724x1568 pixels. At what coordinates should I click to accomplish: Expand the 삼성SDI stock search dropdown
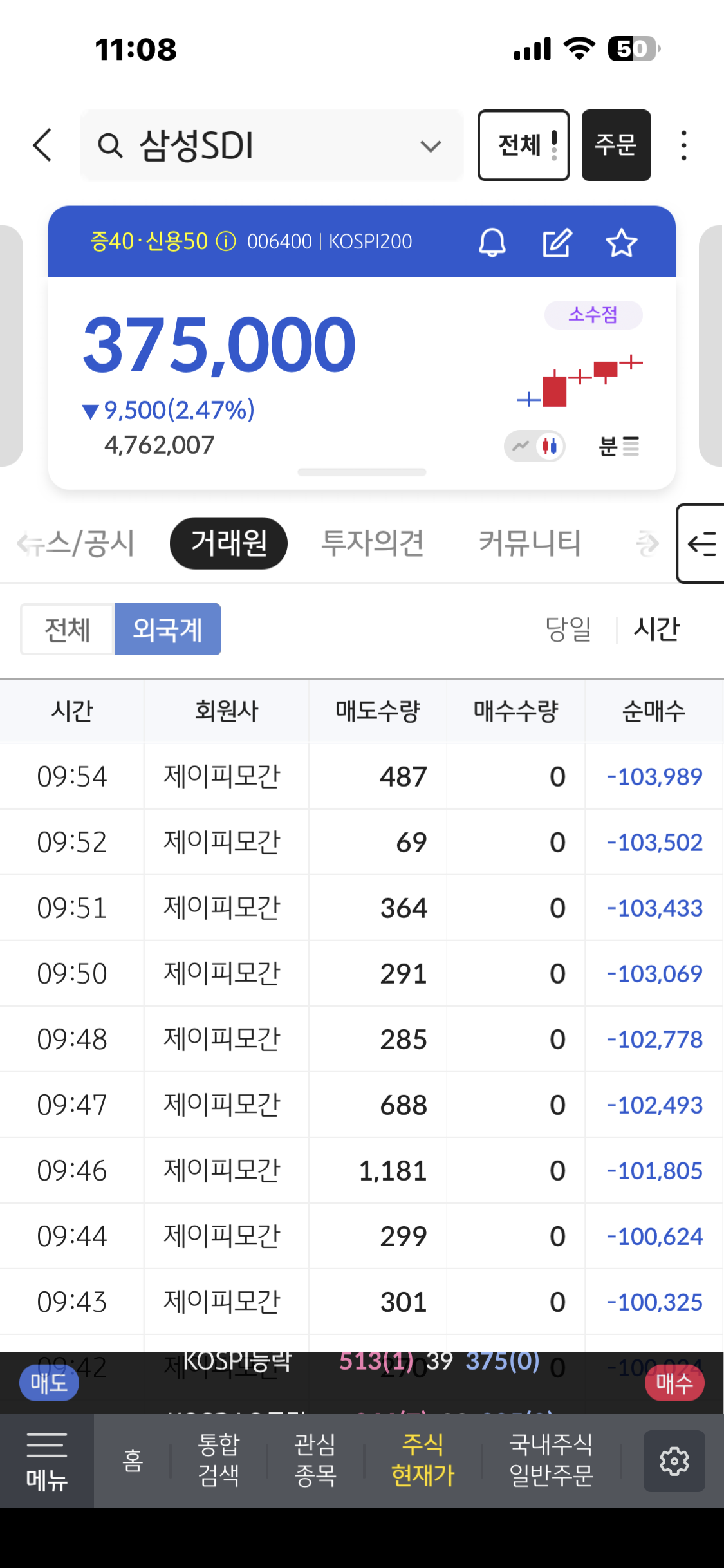pyautogui.click(x=431, y=146)
